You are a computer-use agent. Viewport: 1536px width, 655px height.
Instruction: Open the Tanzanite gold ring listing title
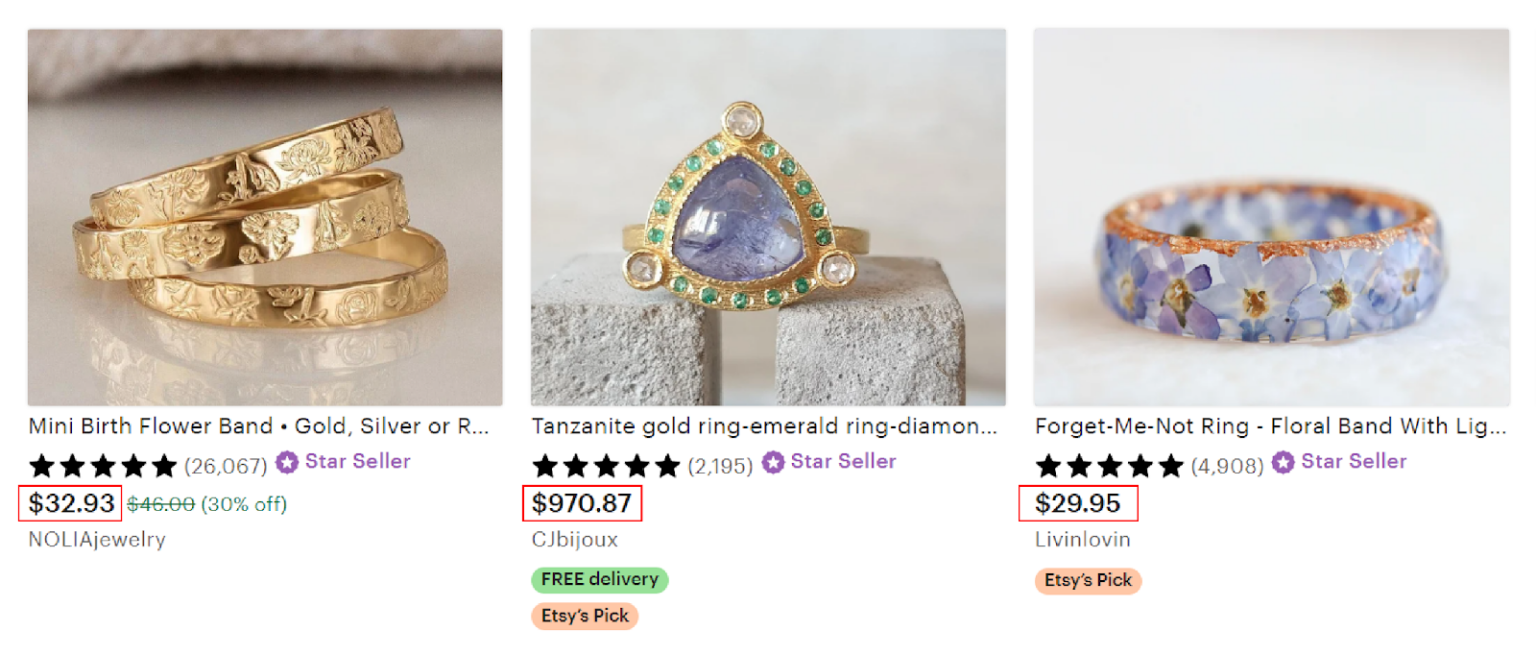pos(765,426)
